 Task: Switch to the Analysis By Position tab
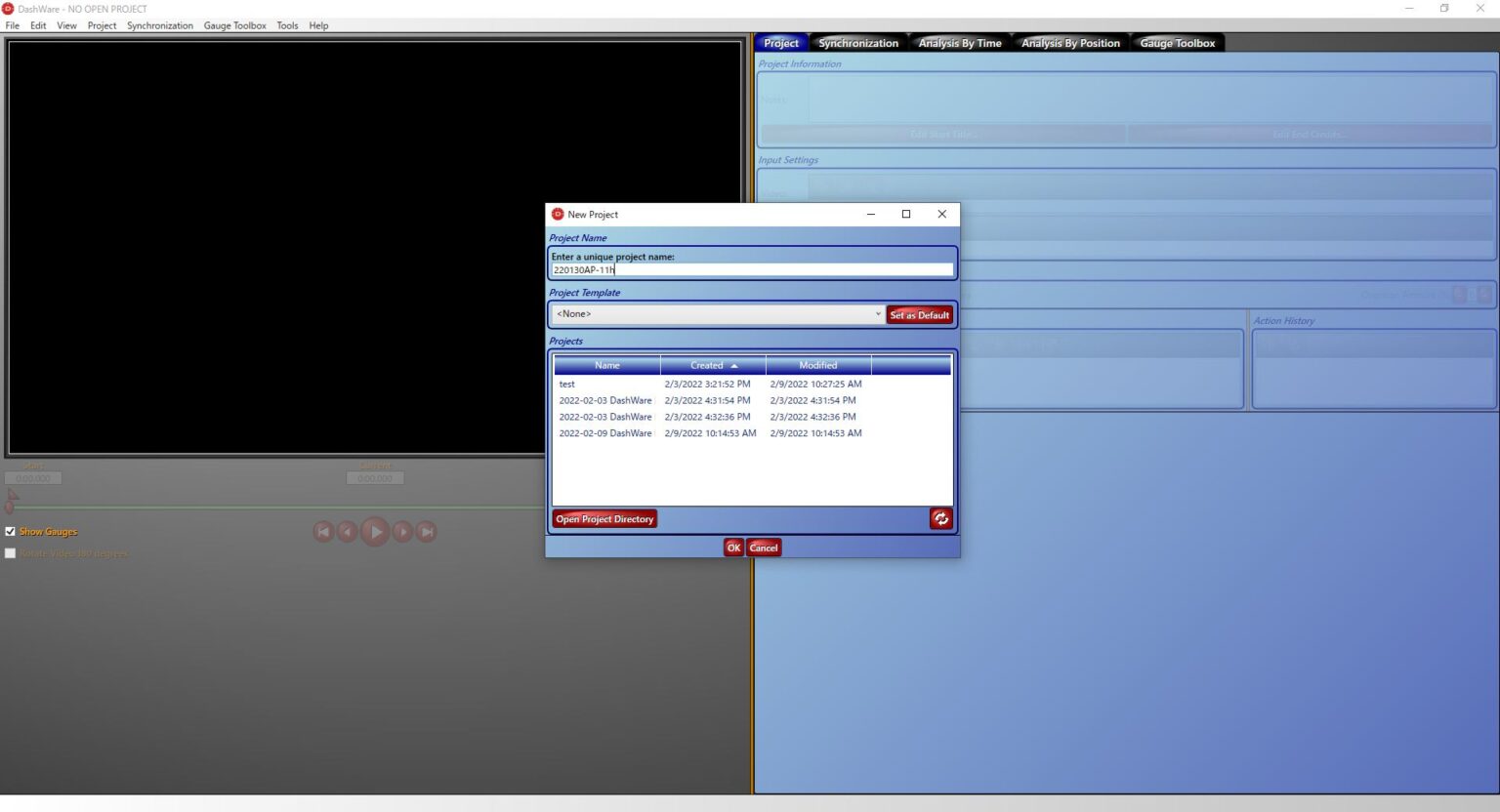pos(1070,43)
